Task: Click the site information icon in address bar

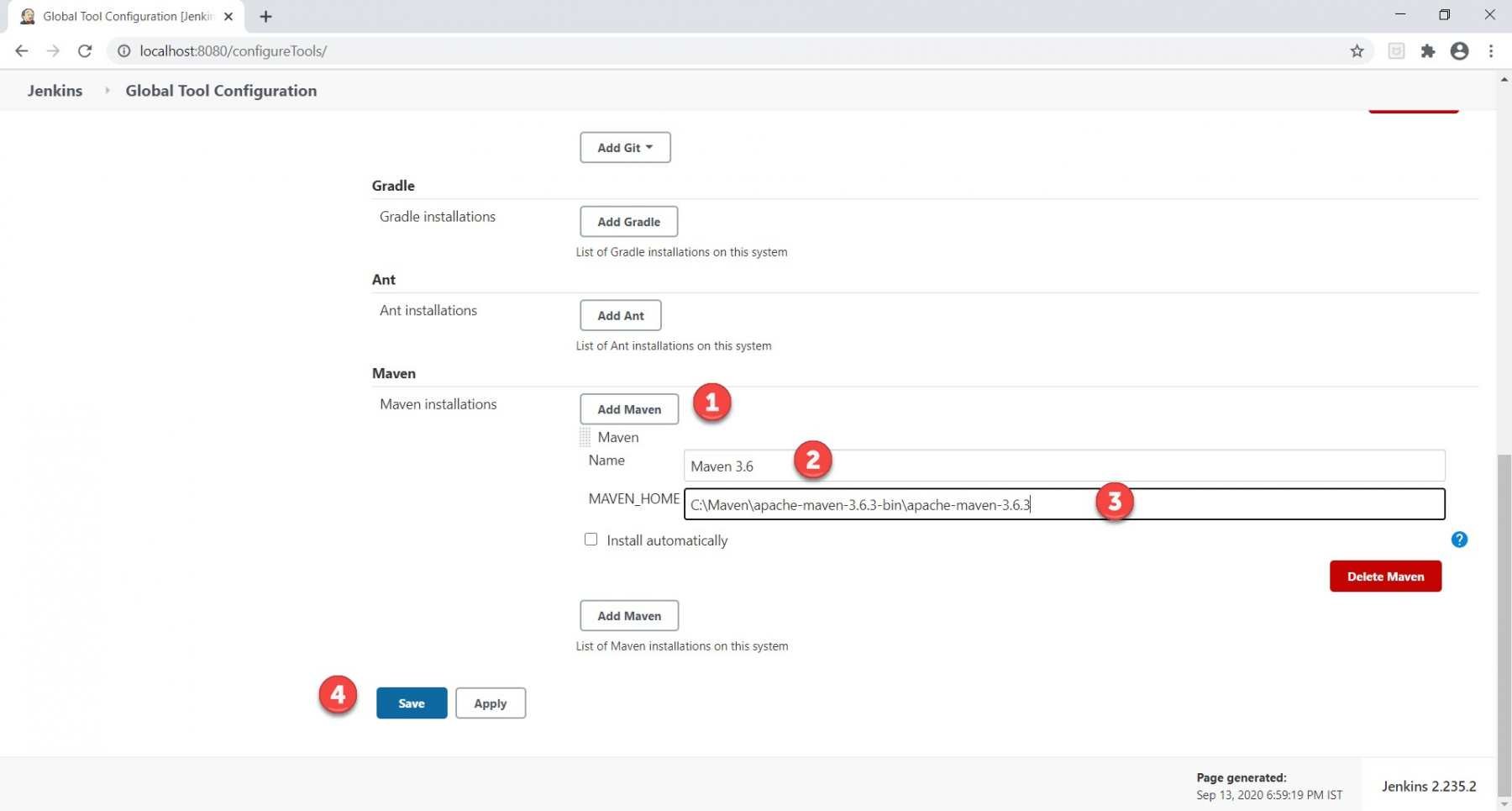Action: (x=123, y=50)
